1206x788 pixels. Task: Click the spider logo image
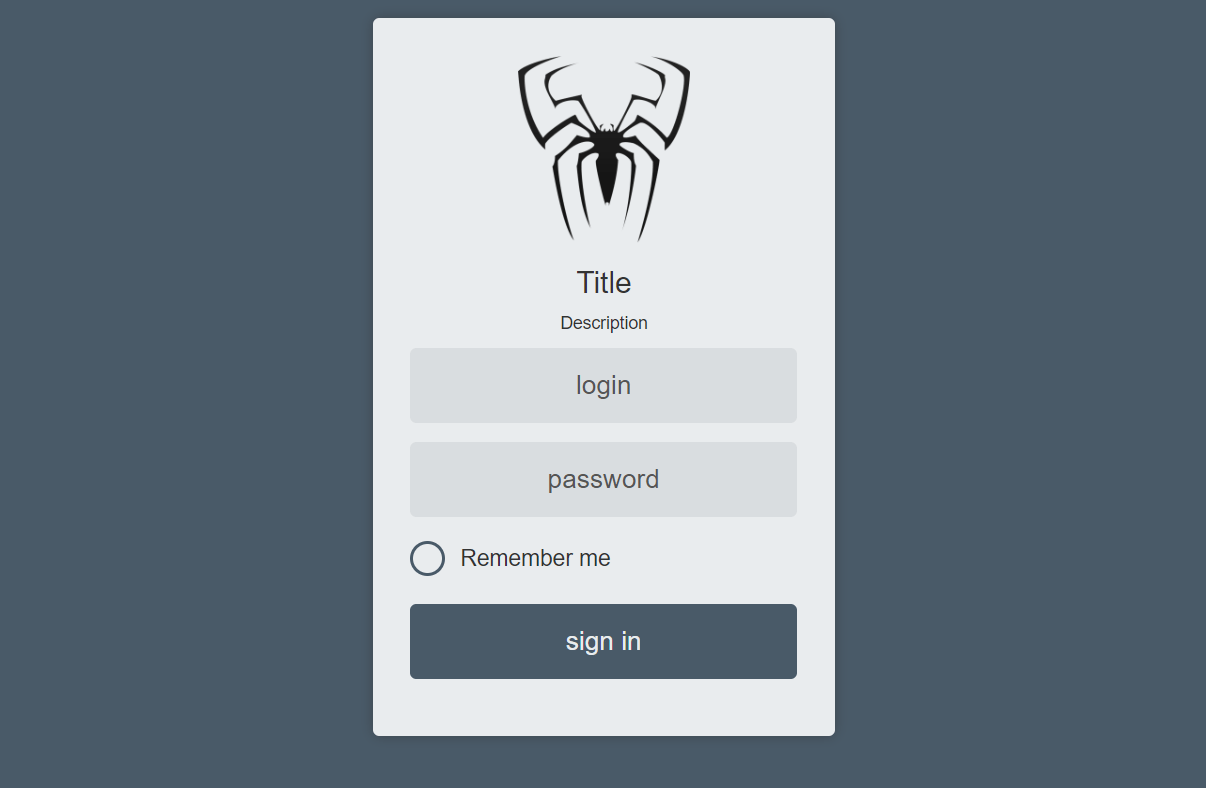[604, 149]
